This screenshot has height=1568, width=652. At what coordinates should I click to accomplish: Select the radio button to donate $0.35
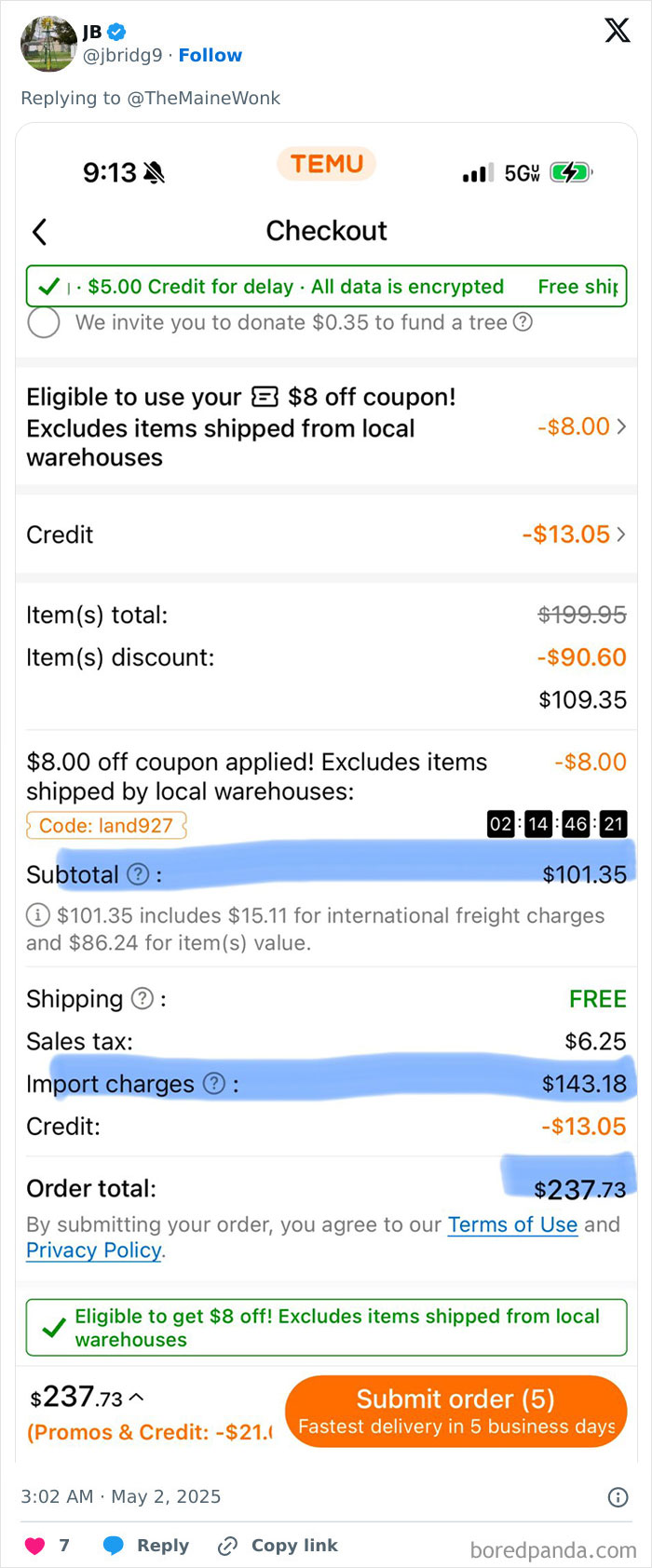pos(44,322)
